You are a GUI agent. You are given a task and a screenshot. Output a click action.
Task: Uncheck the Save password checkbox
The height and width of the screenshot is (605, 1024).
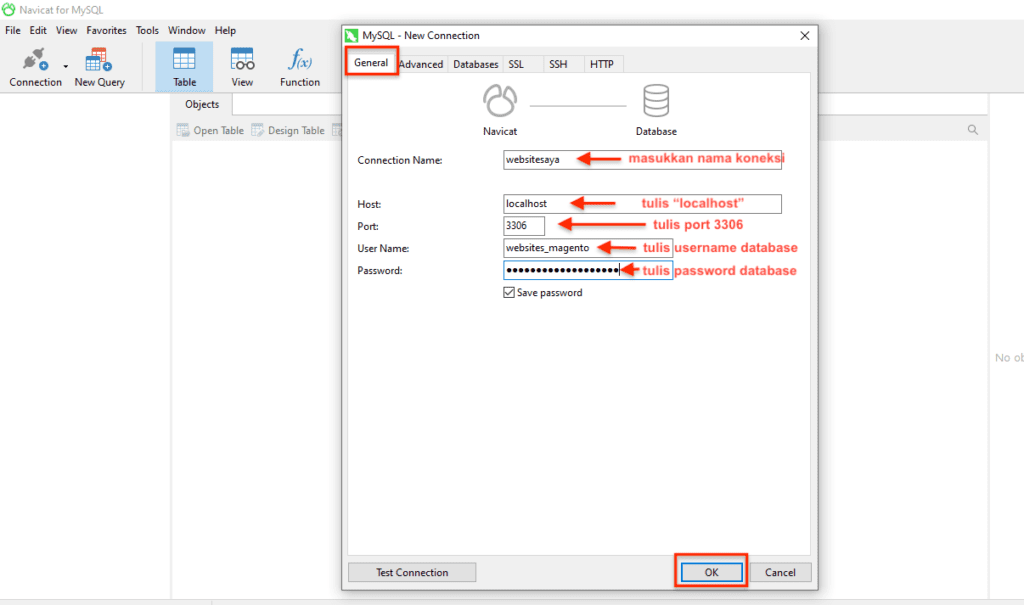pyautogui.click(x=509, y=292)
